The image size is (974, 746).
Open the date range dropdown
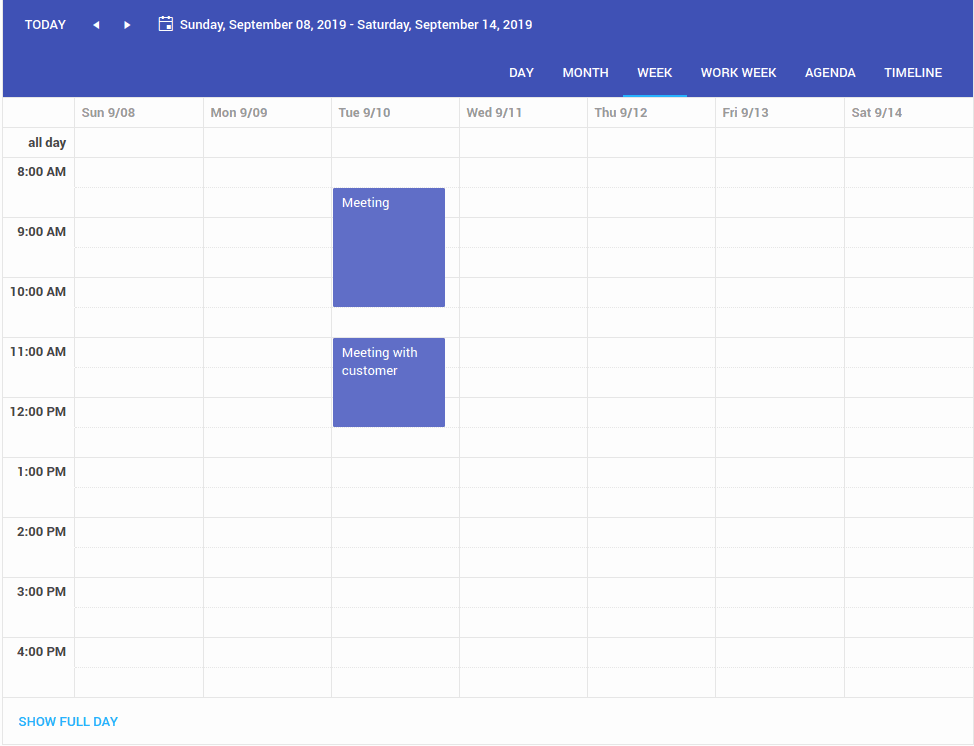point(345,25)
